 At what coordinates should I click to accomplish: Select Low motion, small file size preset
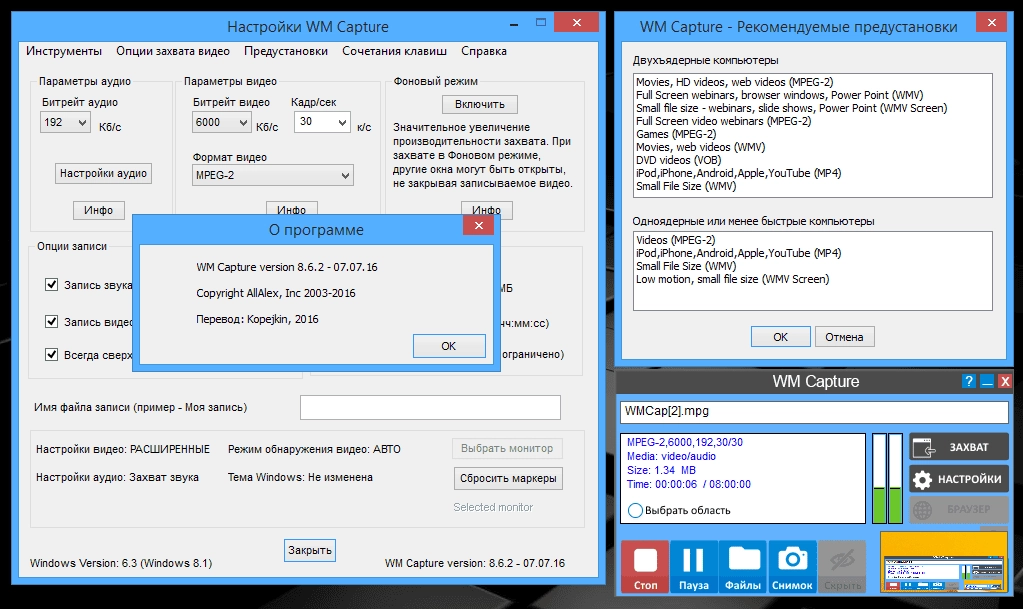pos(733,279)
